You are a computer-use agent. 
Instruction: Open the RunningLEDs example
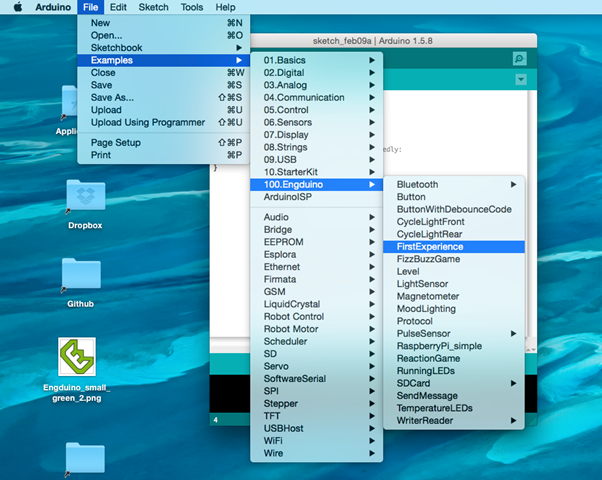click(454, 371)
